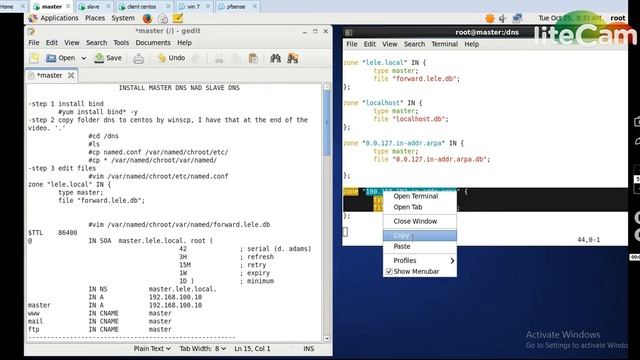This screenshot has height=360, width=640.
Task: Open gedit View menu
Action: 71,43
